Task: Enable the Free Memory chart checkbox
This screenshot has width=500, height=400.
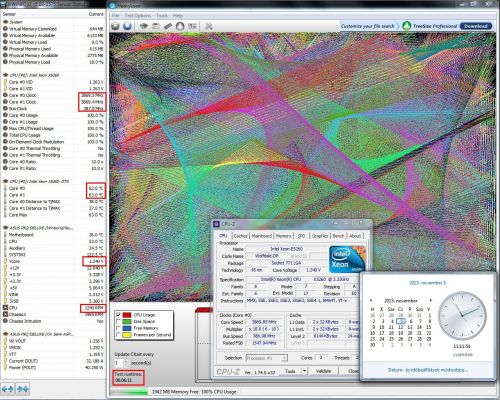Action: pos(118,328)
